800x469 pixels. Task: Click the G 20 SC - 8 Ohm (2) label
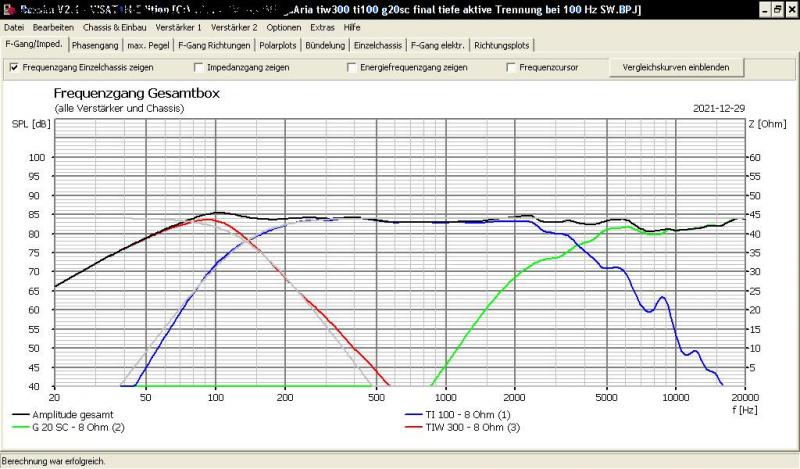78,428
